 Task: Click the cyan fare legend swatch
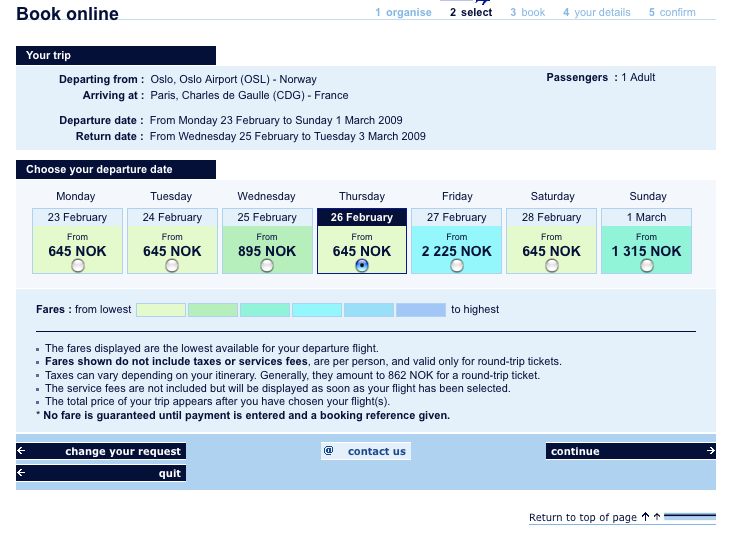(x=317, y=310)
